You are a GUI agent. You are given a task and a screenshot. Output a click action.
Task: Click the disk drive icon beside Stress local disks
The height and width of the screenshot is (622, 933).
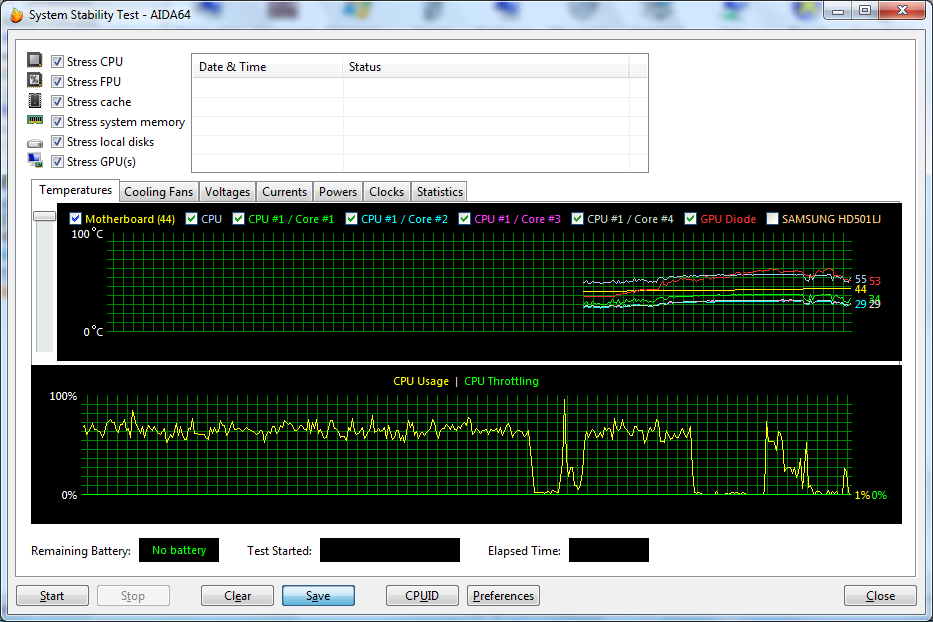click(35, 143)
